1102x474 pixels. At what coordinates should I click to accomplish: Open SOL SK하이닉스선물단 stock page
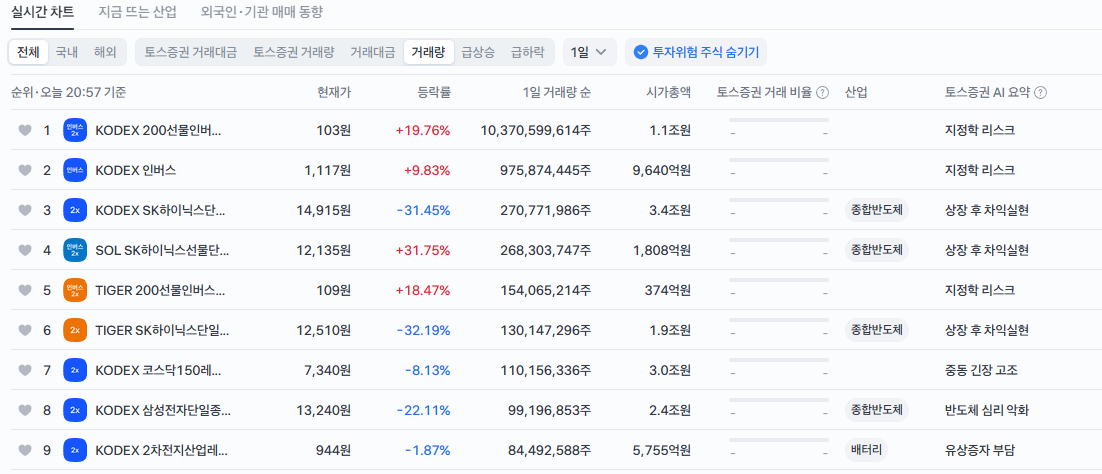(x=161, y=250)
